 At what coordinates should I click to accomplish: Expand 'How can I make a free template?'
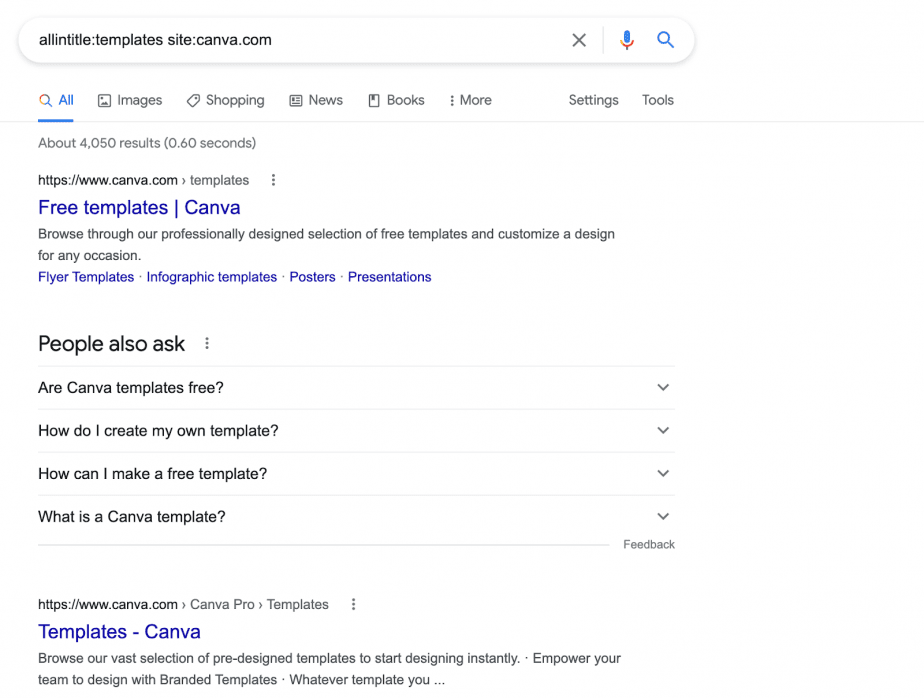[357, 474]
